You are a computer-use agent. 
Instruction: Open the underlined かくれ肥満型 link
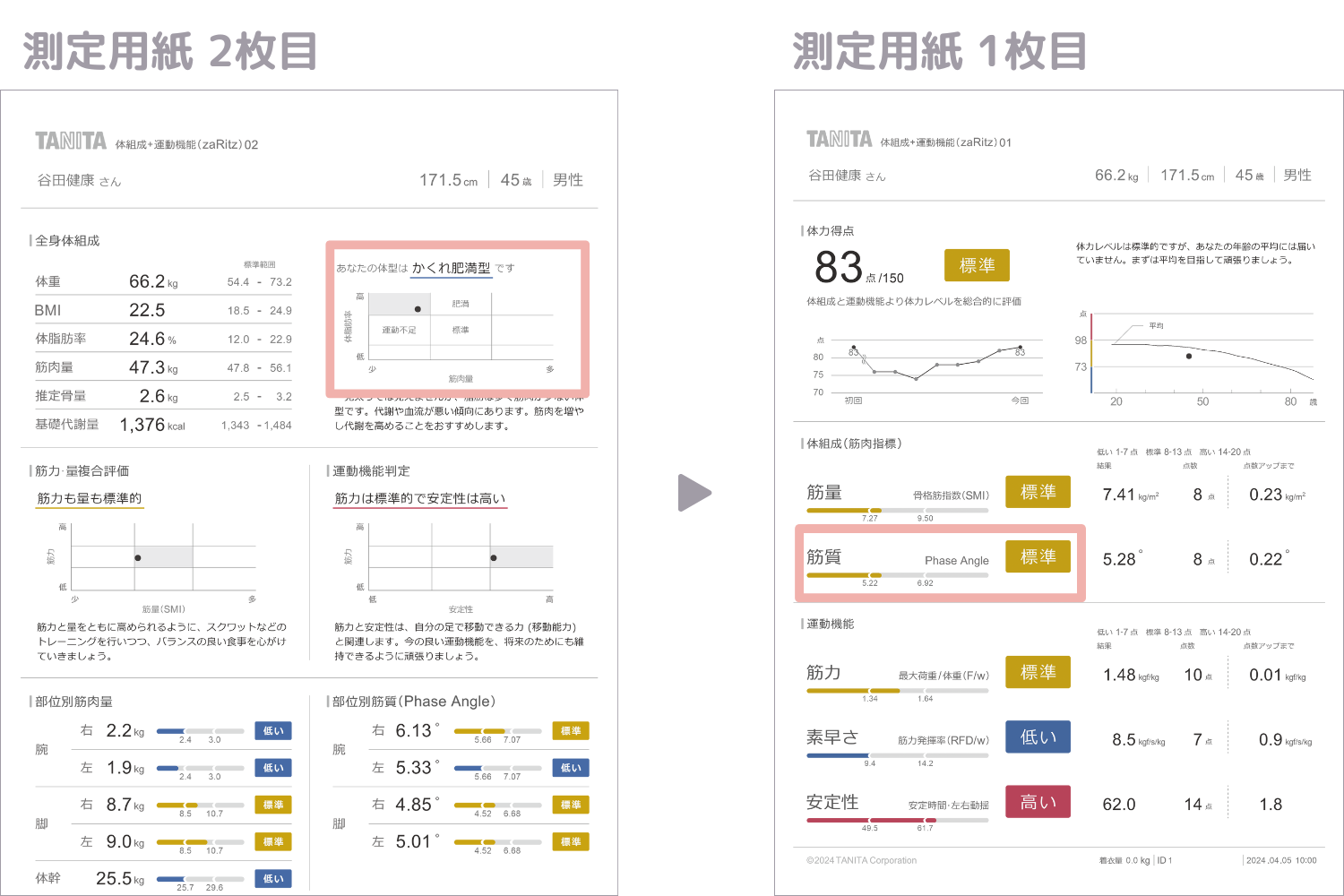point(452,267)
